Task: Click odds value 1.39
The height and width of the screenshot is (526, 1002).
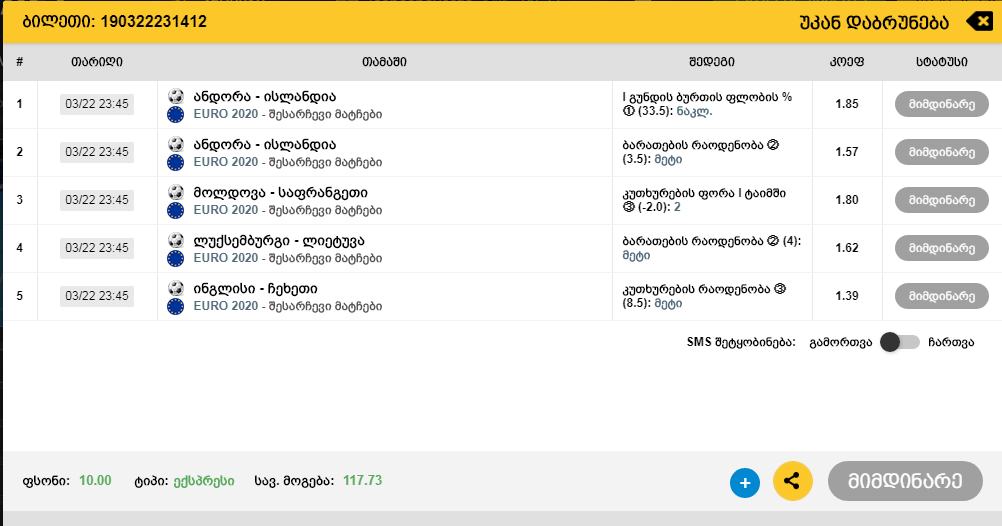Action: click(847, 295)
